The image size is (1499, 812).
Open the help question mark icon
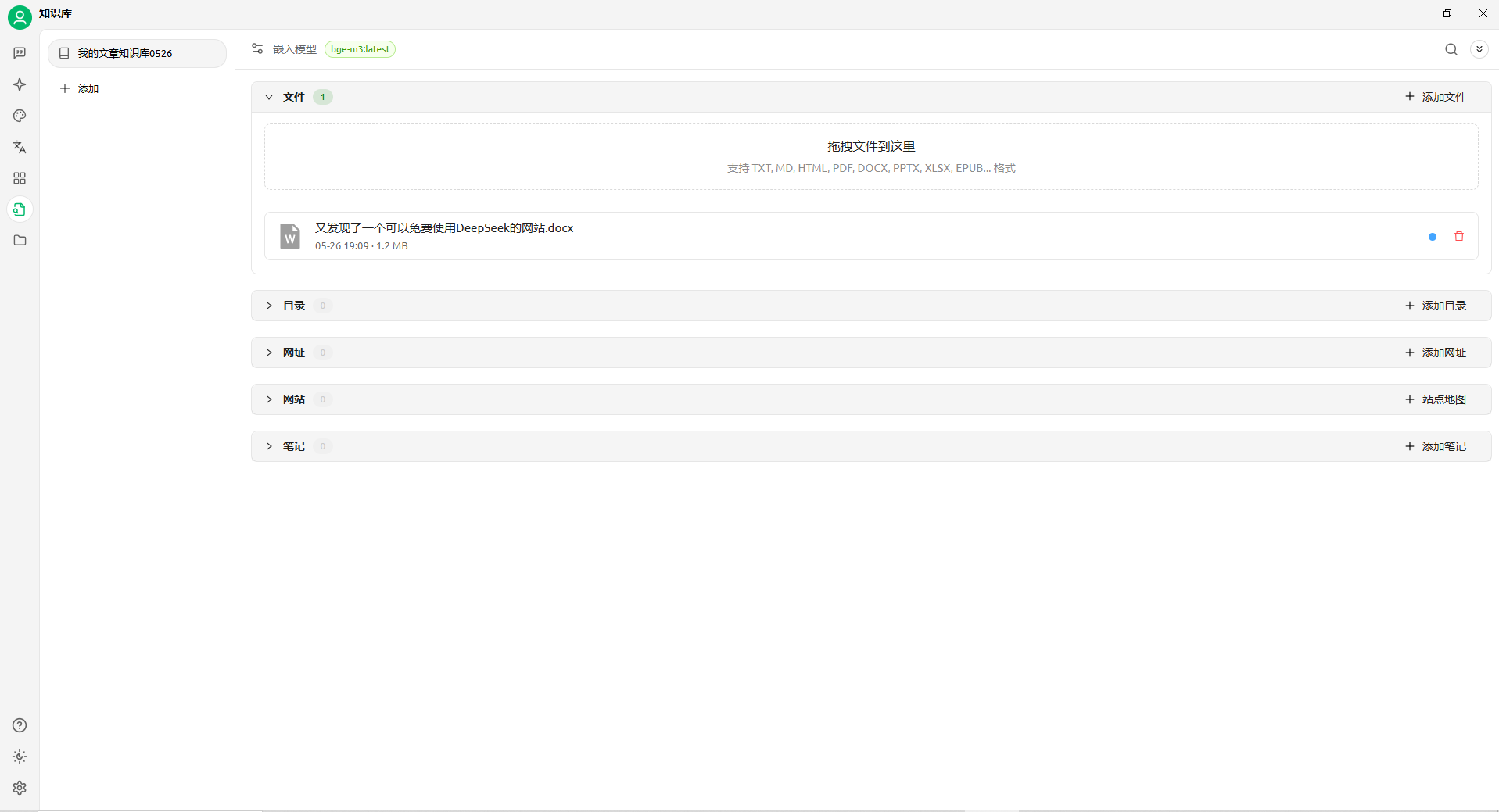[x=20, y=725]
